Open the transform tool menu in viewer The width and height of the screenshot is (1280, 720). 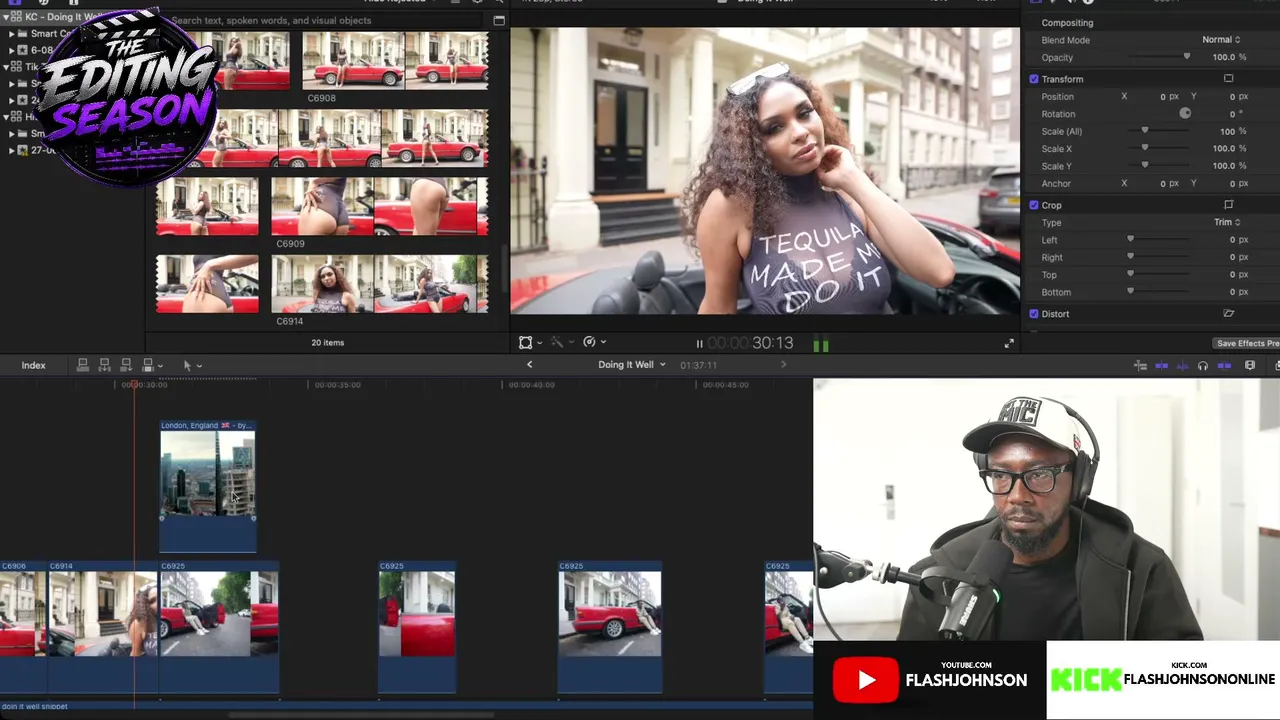pyautogui.click(x=529, y=343)
